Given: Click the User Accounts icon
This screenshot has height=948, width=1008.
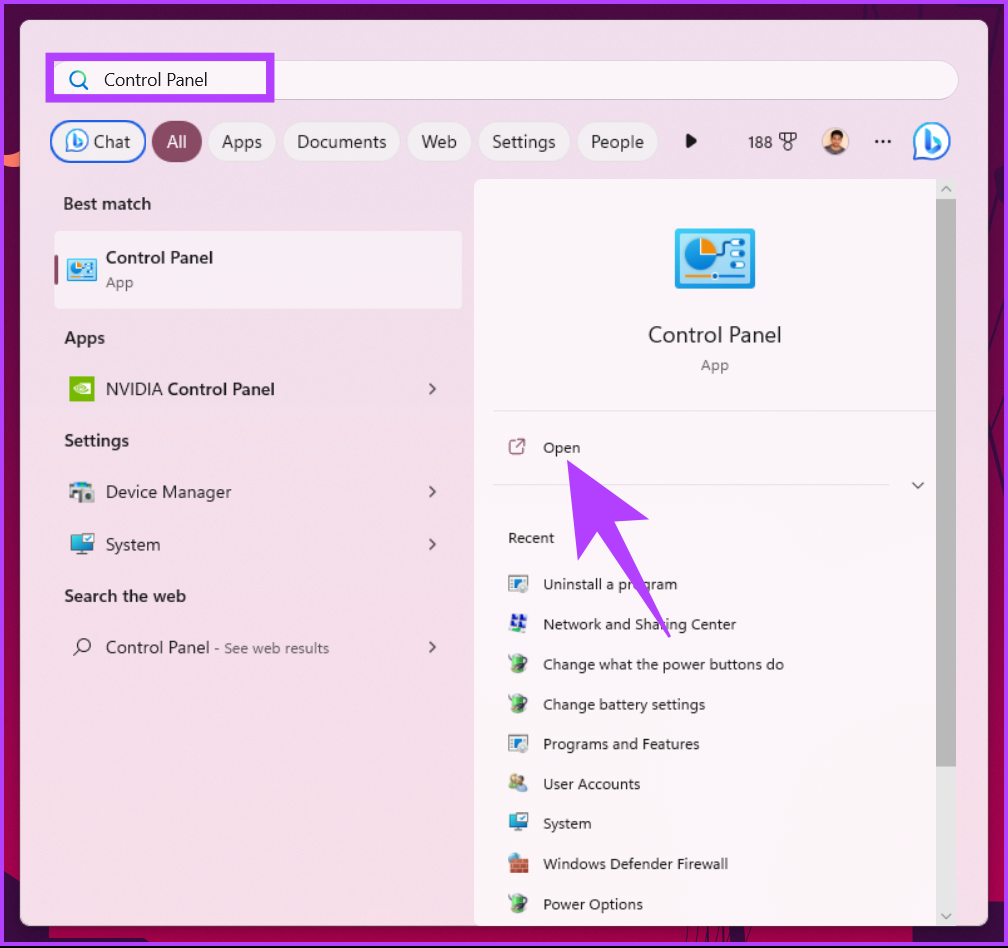Looking at the screenshot, I should 518,783.
